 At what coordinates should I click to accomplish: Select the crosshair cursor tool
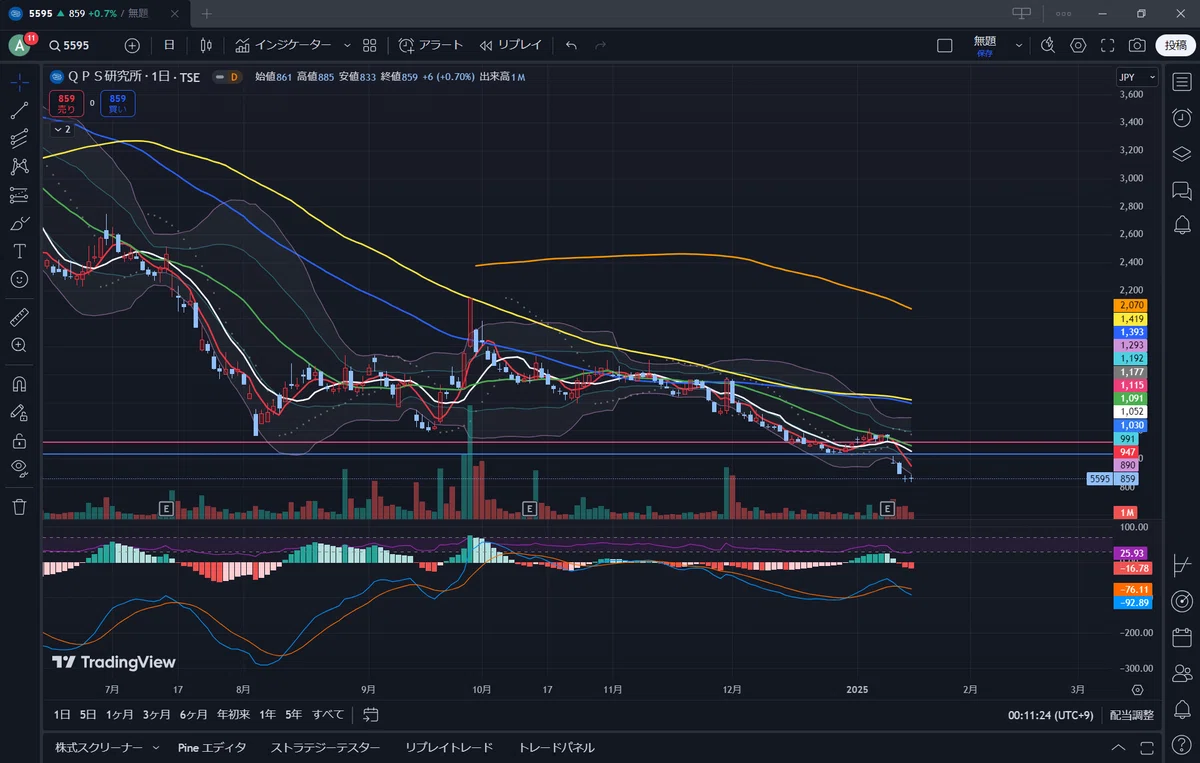click(x=19, y=82)
